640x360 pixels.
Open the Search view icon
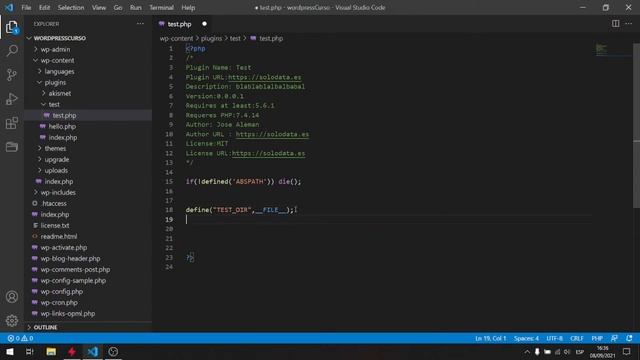(12, 51)
